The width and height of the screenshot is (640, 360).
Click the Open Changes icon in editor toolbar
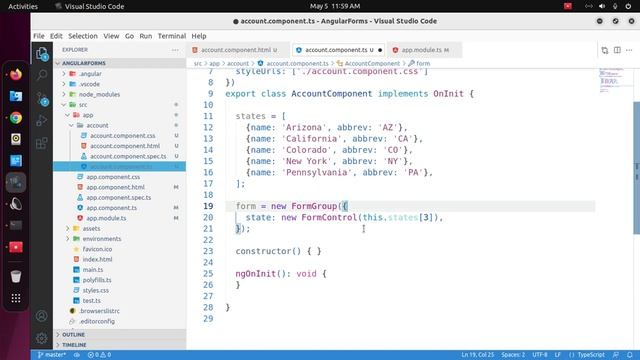coord(604,50)
